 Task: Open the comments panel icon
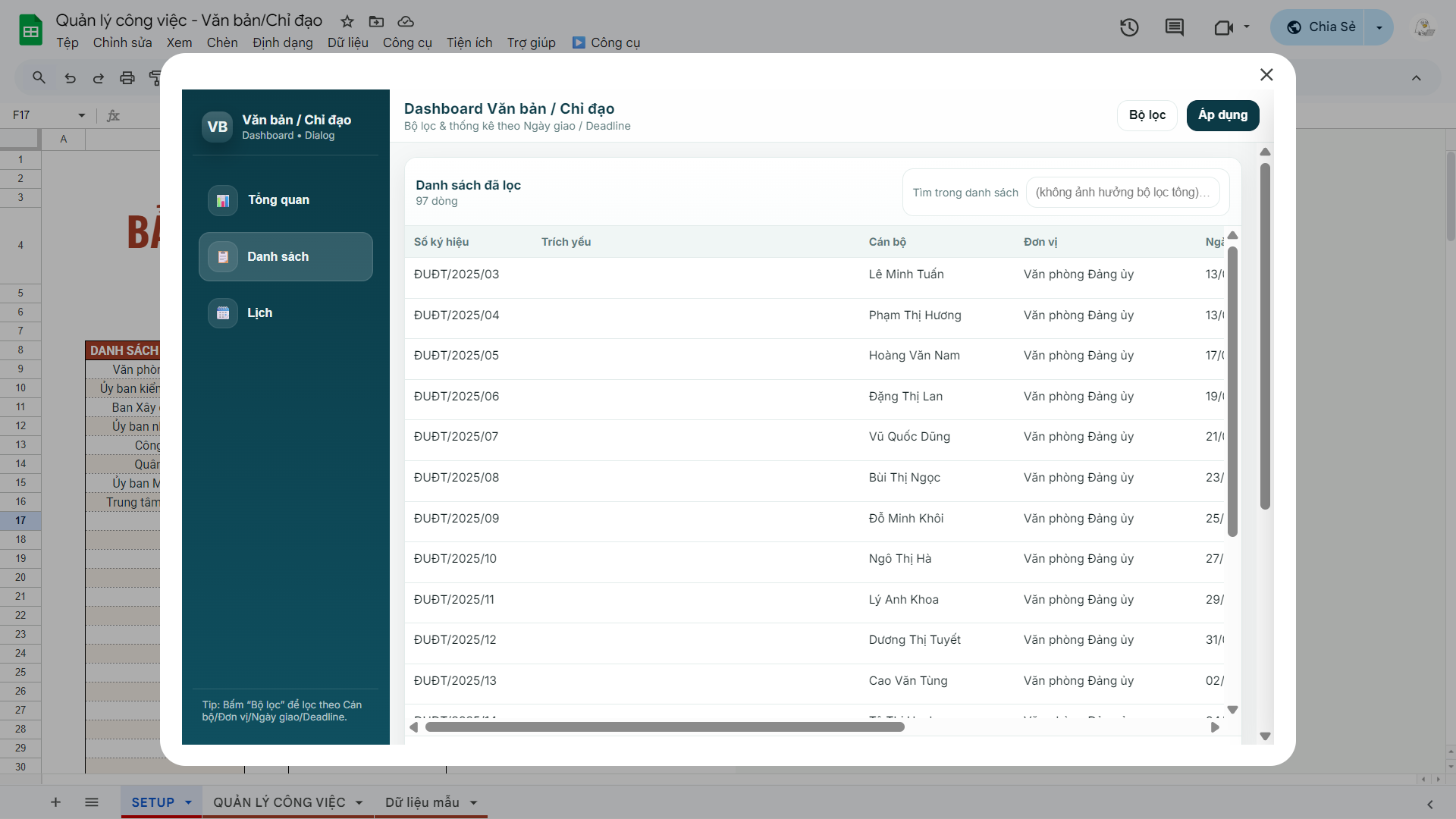coord(1174,28)
